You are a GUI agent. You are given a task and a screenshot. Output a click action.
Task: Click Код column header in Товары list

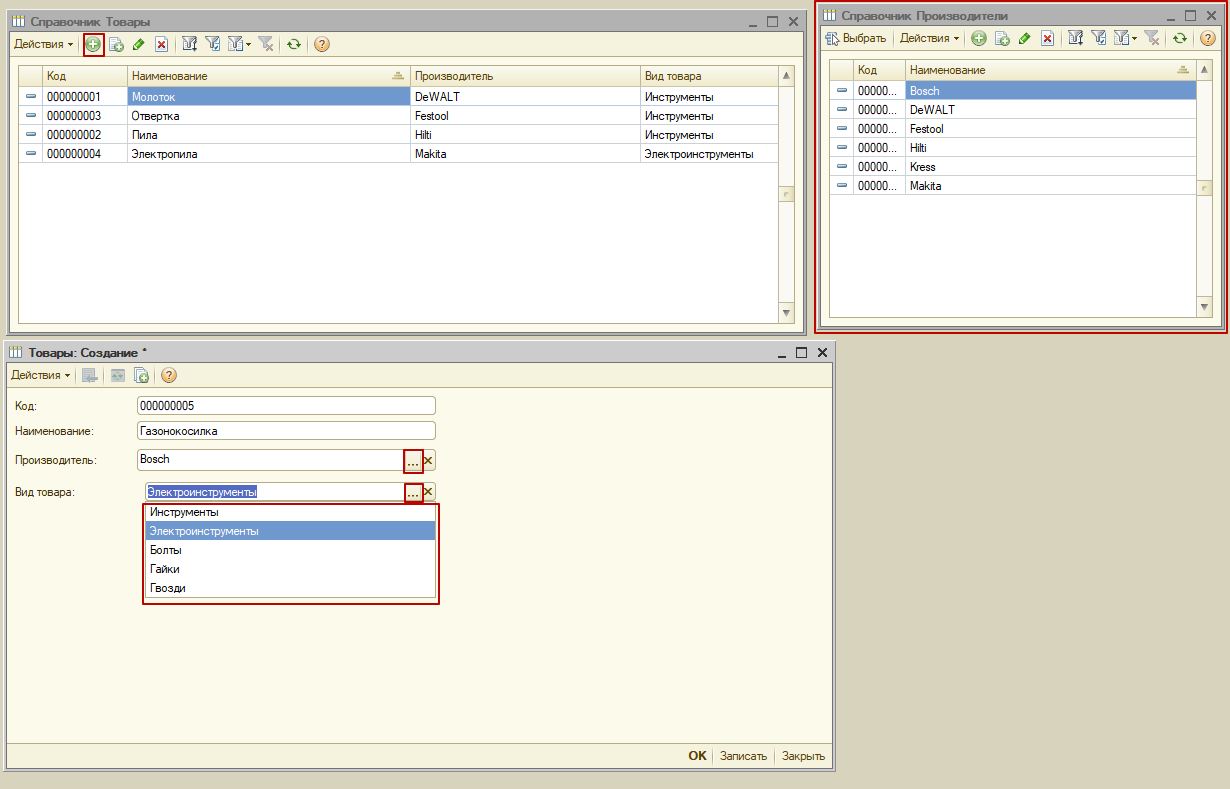pos(85,76)
